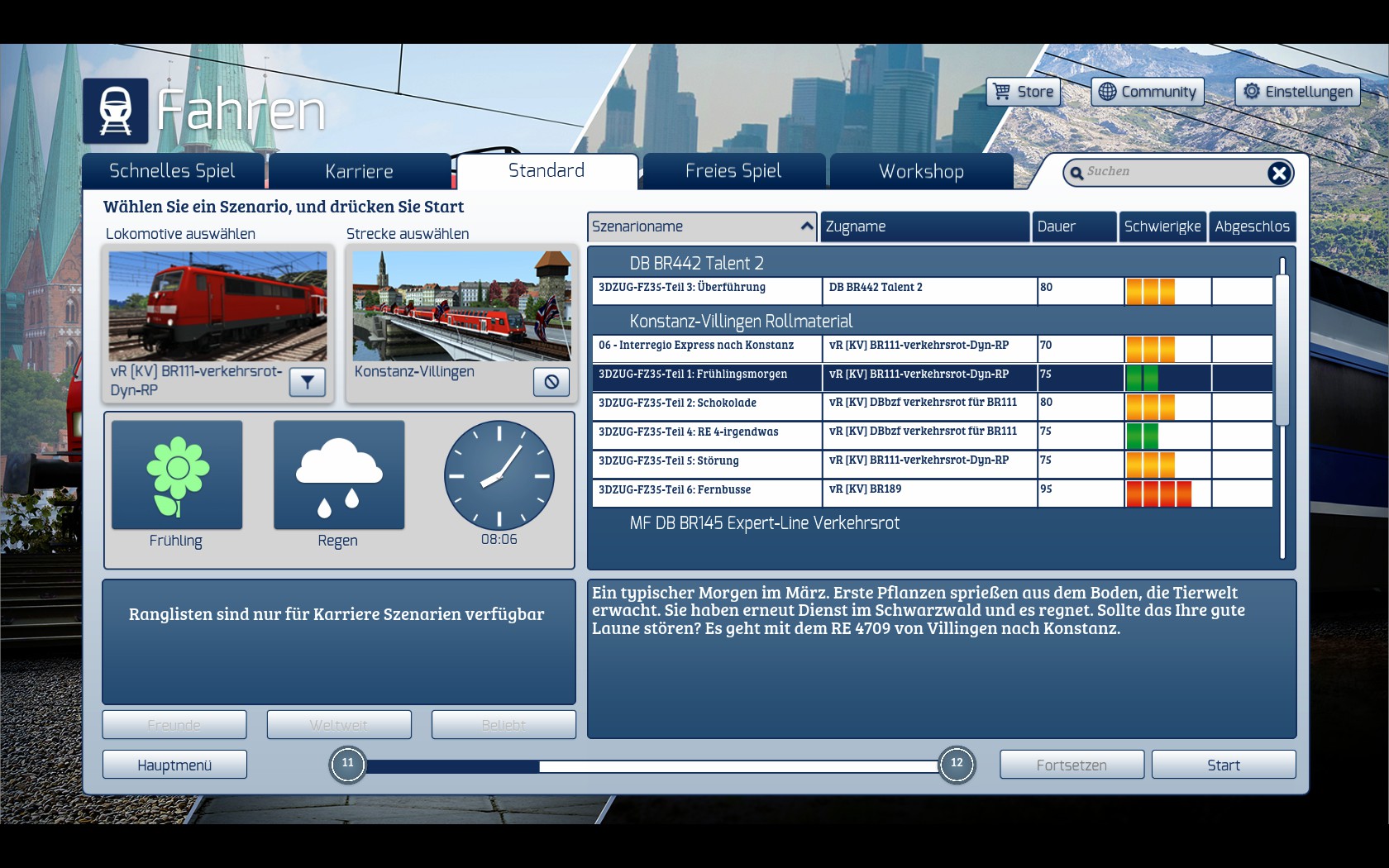Click the vR [KV] BR189 train name cell
This screenshot has width=1389, height=868.
point(930,494)
